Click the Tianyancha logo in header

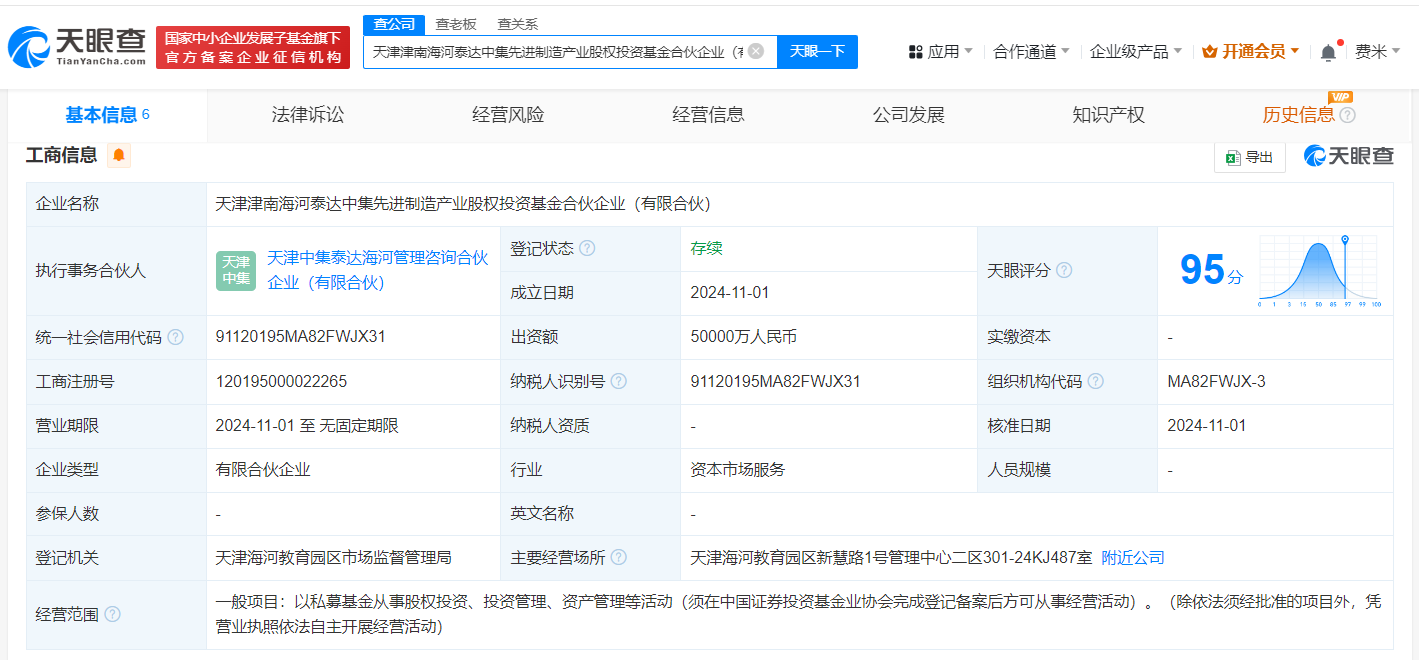click(x=77, y=47)
